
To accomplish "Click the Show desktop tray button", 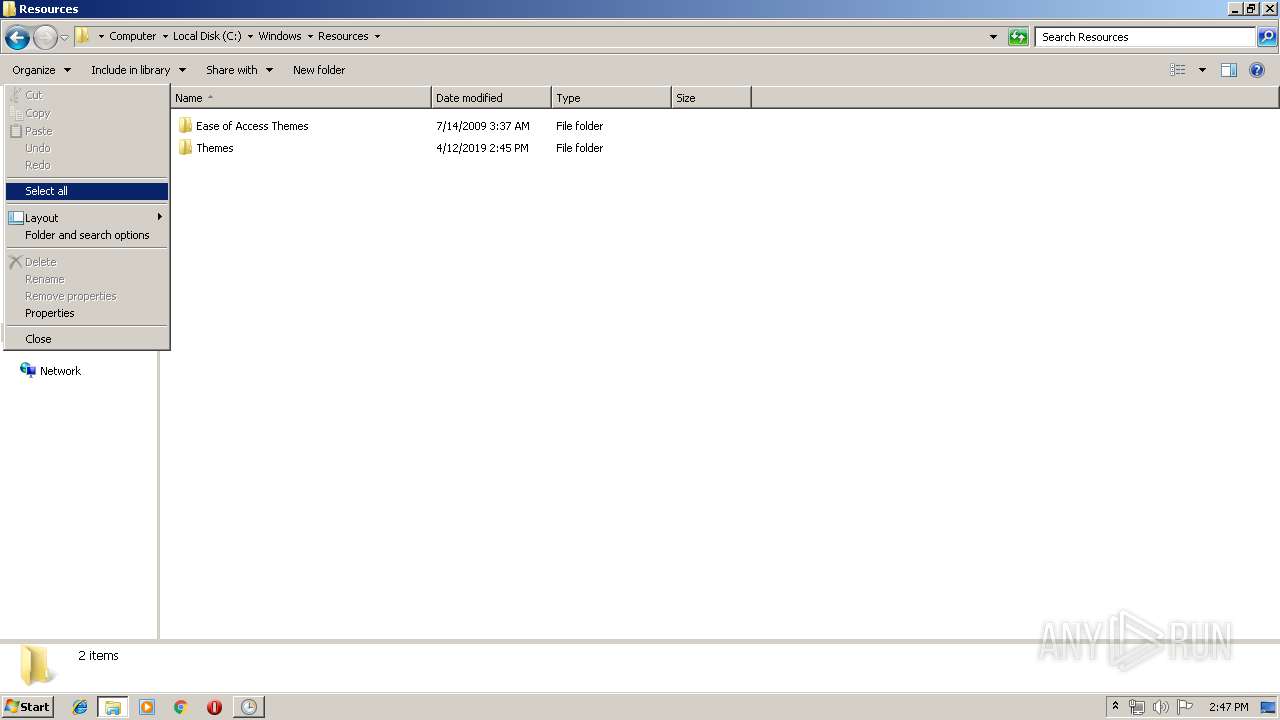I will 1269,707.
